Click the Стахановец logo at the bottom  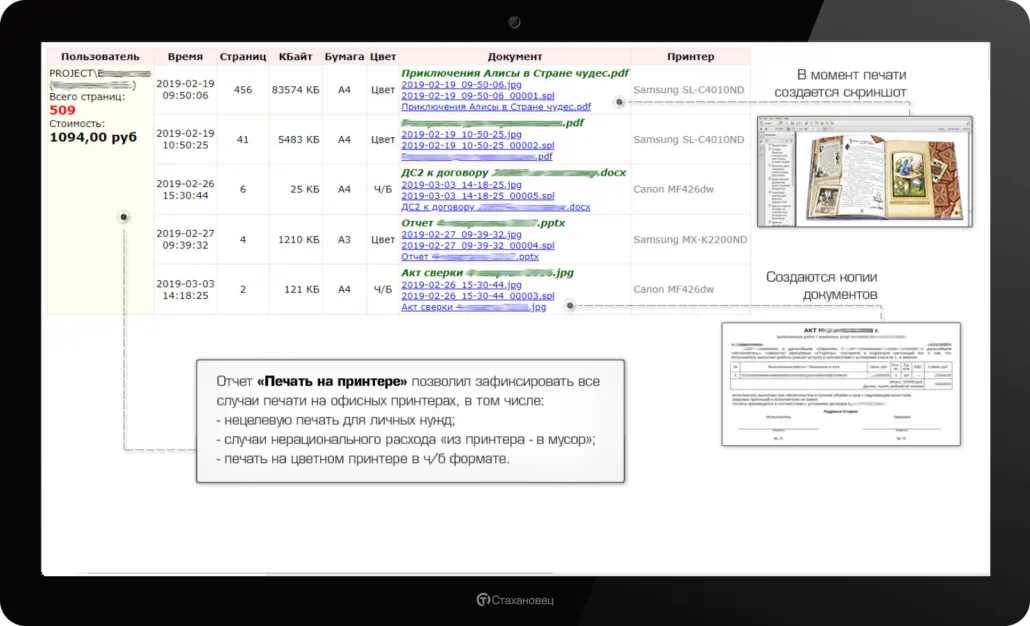coord(515,598)
